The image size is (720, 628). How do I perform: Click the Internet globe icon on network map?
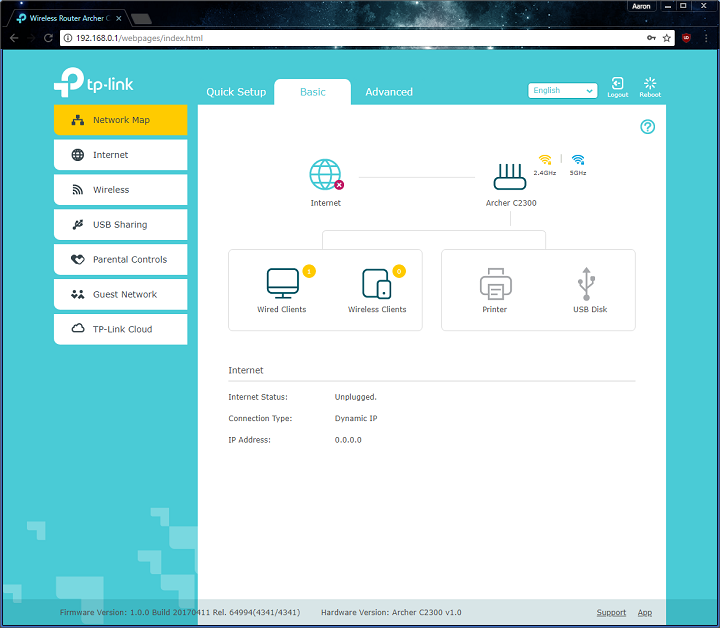pos(325,175)
